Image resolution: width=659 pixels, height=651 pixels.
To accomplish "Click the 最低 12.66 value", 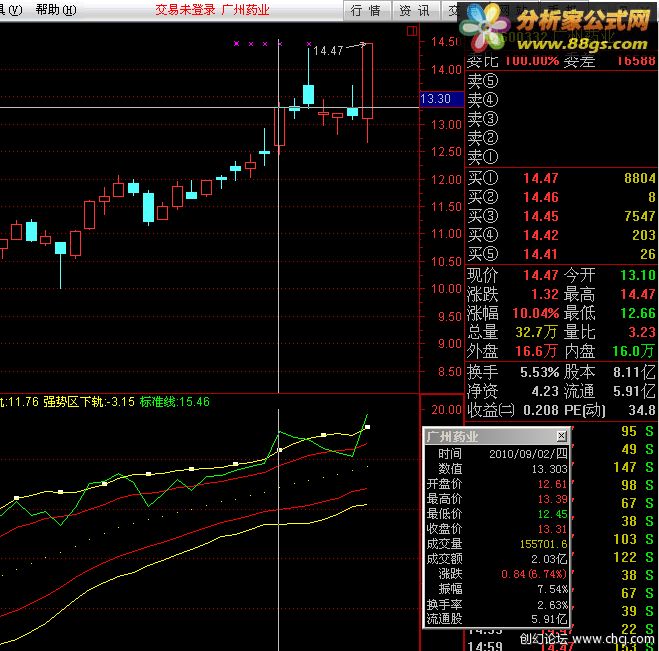I will coord(638,313).
